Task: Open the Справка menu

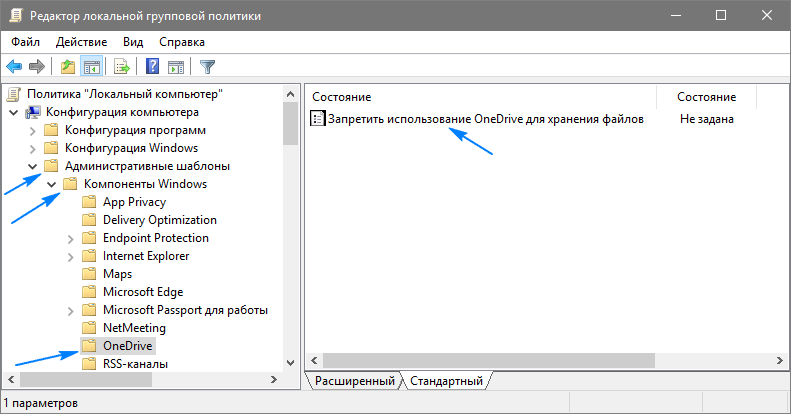Action: (182, 42)
